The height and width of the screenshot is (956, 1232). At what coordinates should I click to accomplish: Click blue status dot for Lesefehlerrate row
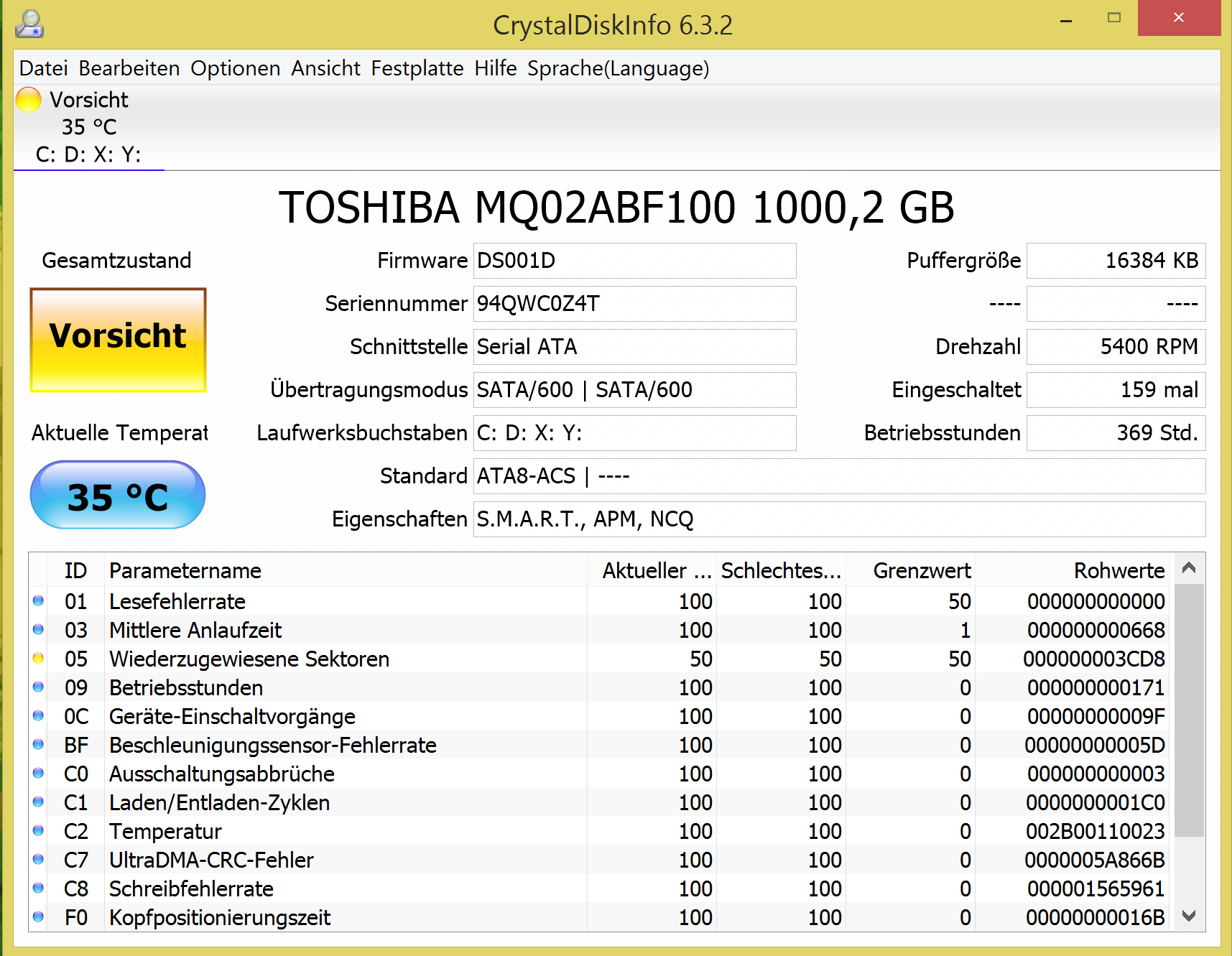coord(38,600)
